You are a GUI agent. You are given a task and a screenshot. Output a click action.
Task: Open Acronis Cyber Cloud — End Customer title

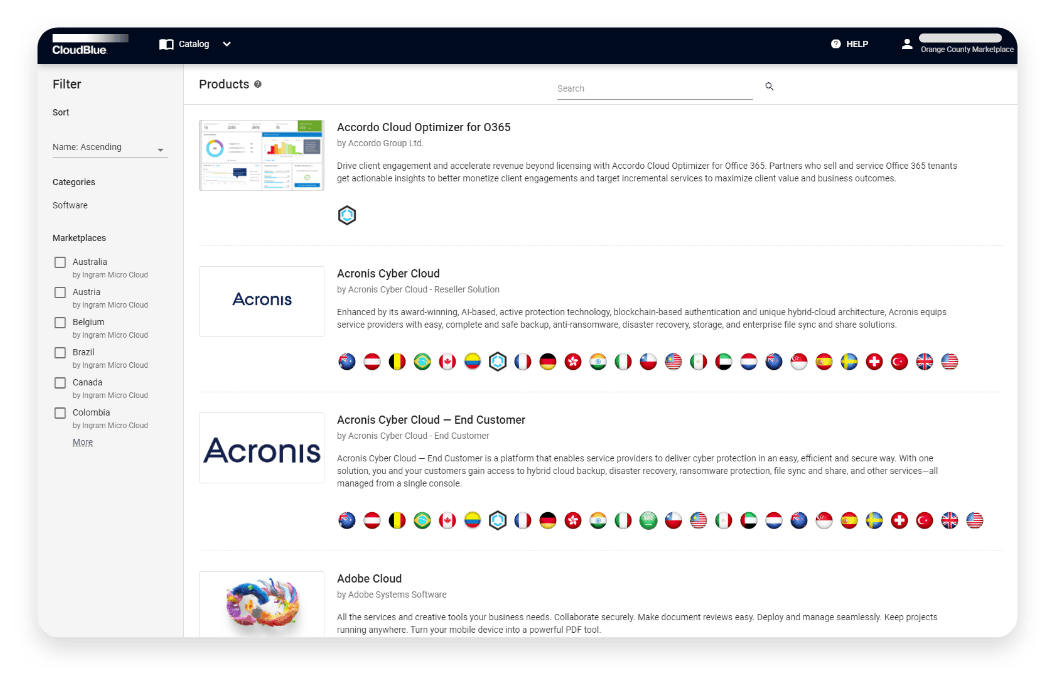tap(431, 420)
